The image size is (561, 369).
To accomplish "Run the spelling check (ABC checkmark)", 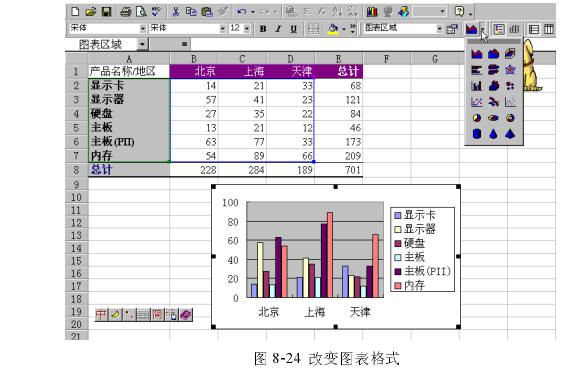I will (156, 12).
